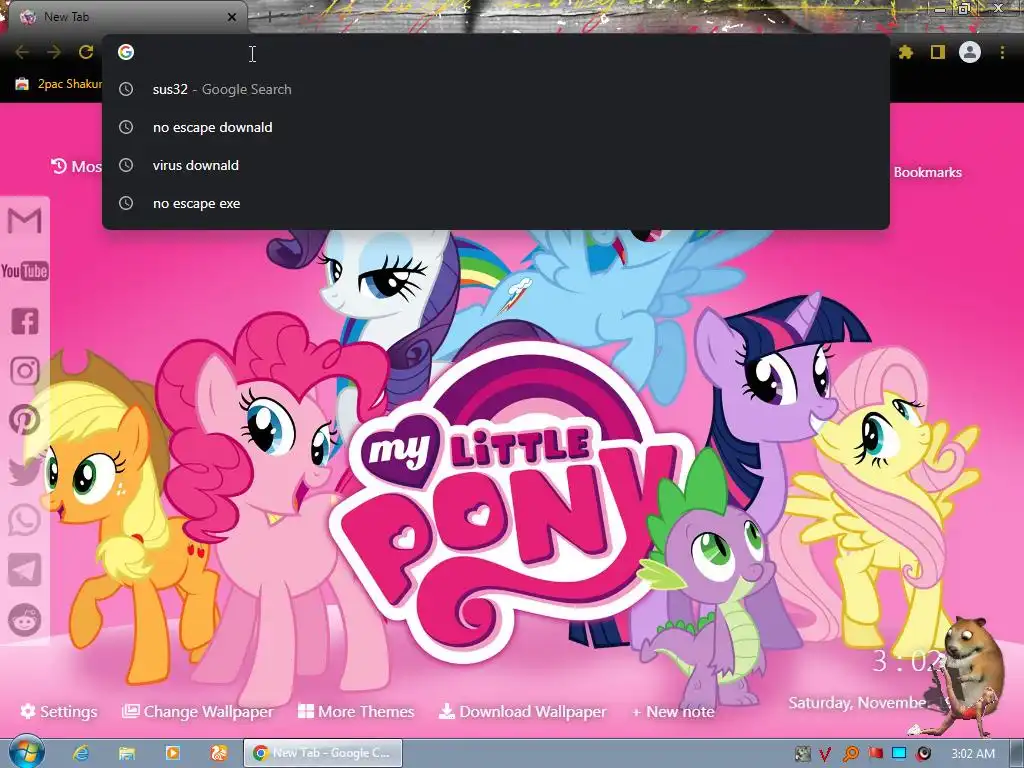Click the Chrome back arrow

[22, 52]
